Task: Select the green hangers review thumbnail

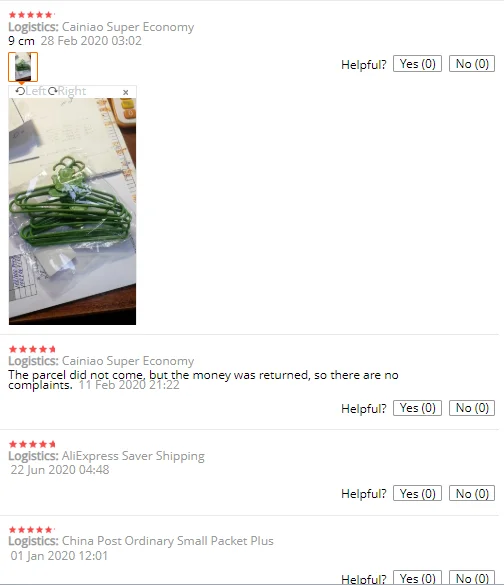Action: coord(23,67)
